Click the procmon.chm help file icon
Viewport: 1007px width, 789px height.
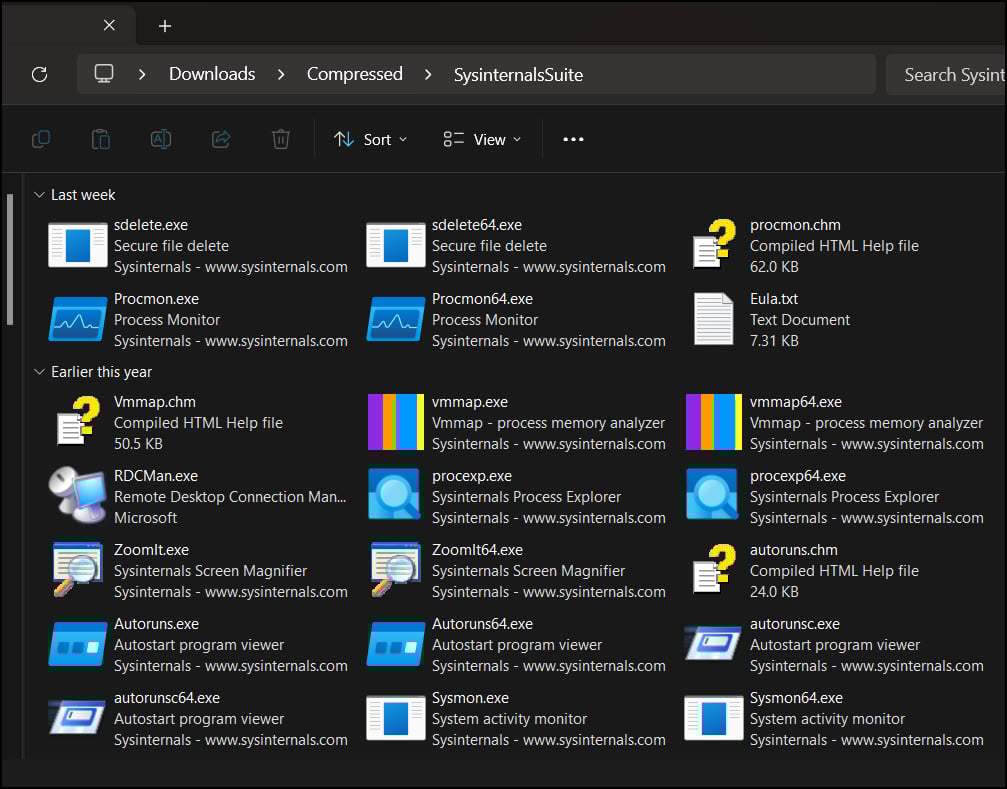coord(714,244)
